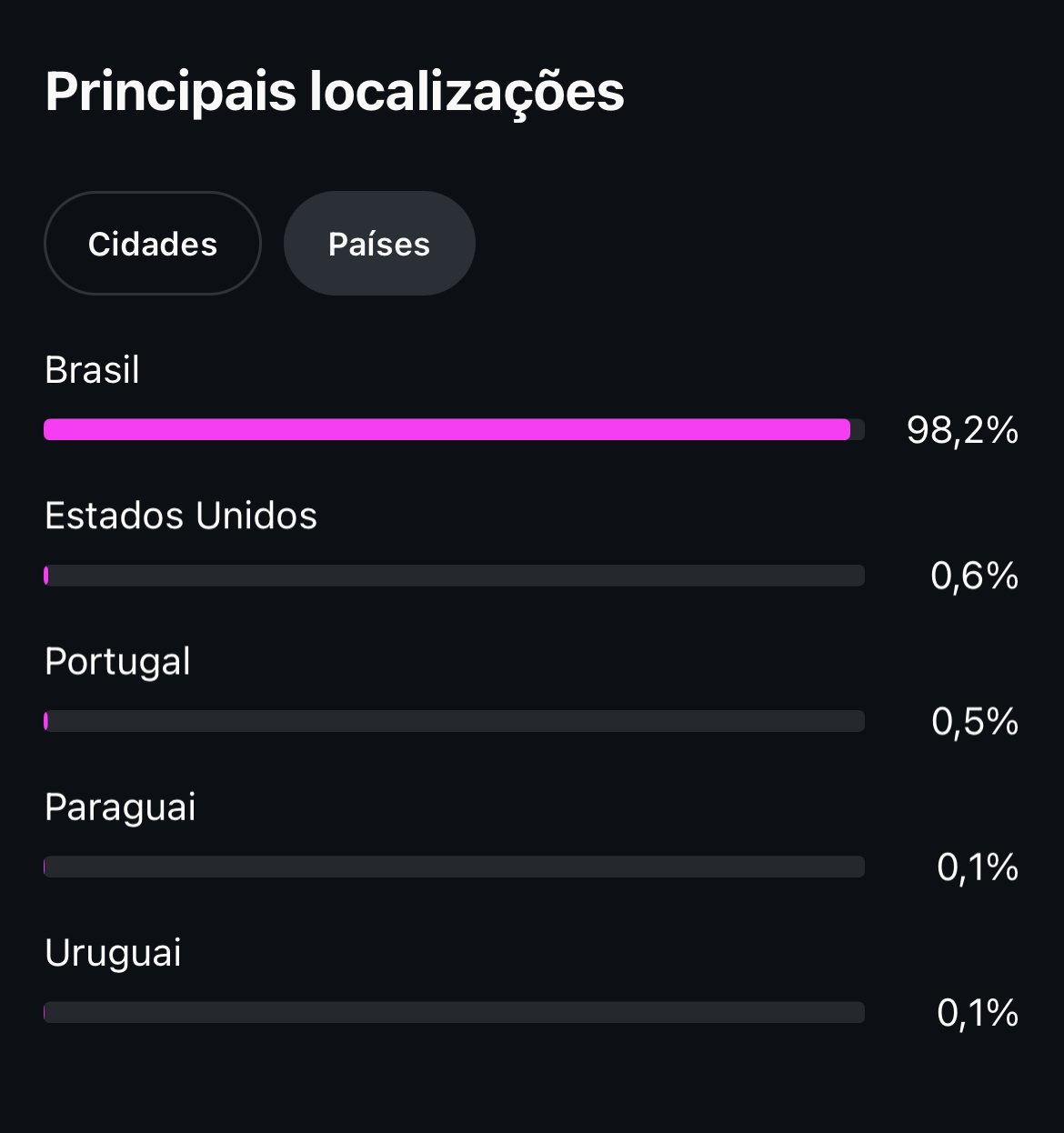Tap the Paraguai 0,1% value
Viewport: 1064px width, 1133px height.
pyautogui.click(x=978, y=867)
